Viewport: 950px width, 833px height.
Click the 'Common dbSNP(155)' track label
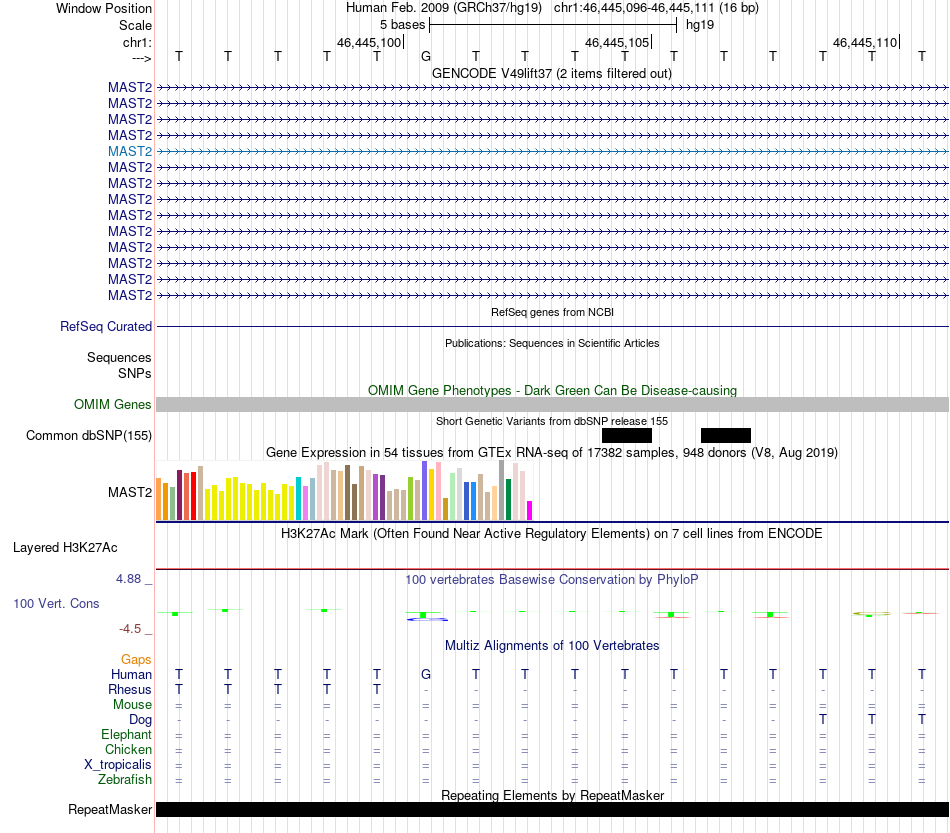point(88,436)
